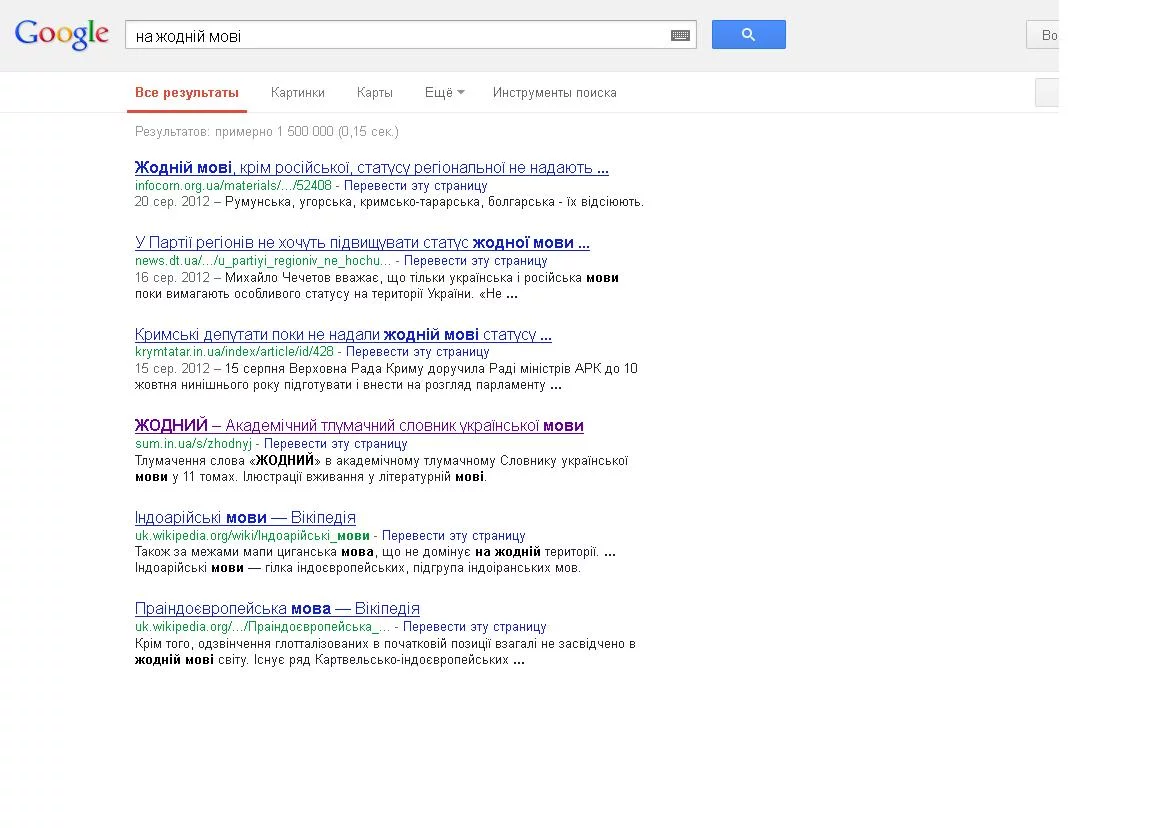Open Індоарійські мови — Вікіпедія result
1152x836 pixels.
pyautogui.click(x=245, y=517)
